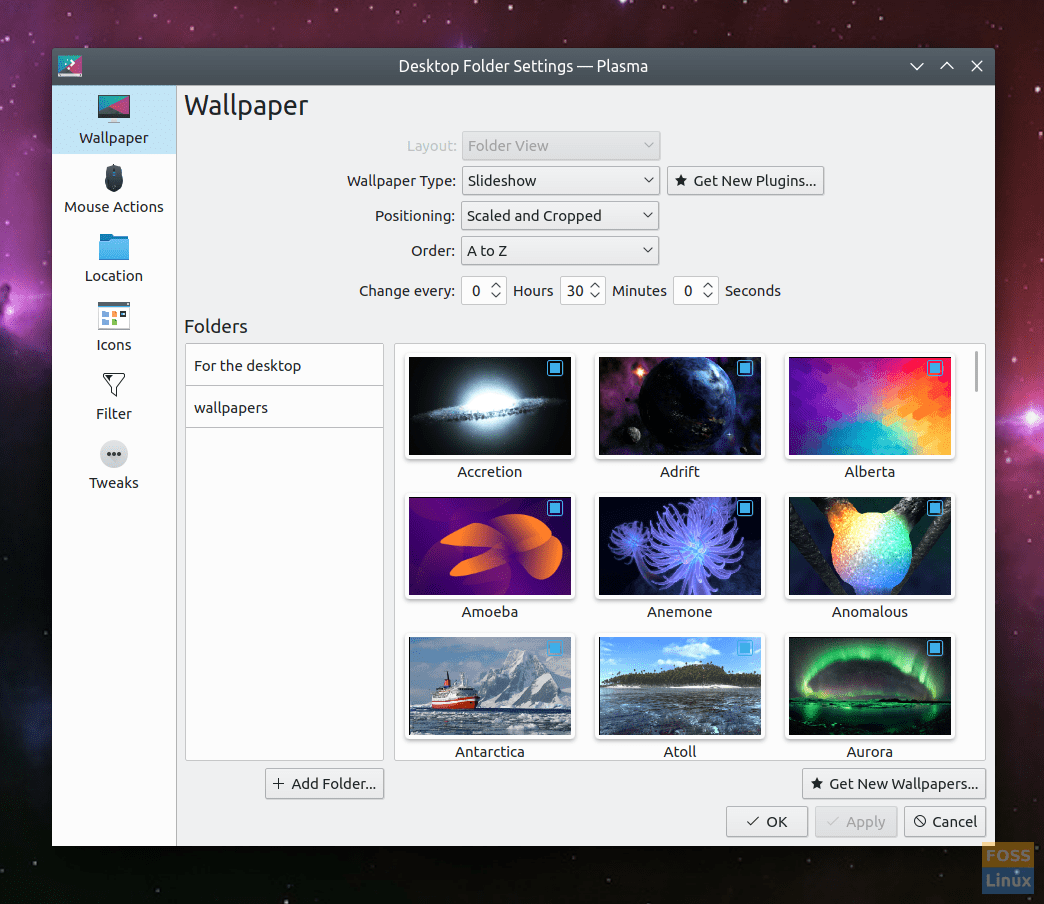Viewport: 1044px width, 904px height.
Task: Select the Wallpaper settings category
Action: tap(113, 119)
